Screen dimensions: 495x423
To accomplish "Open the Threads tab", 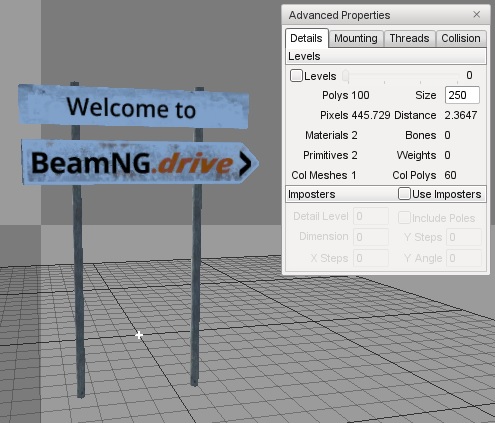I will pyautogui.click(x=409, y=39).
